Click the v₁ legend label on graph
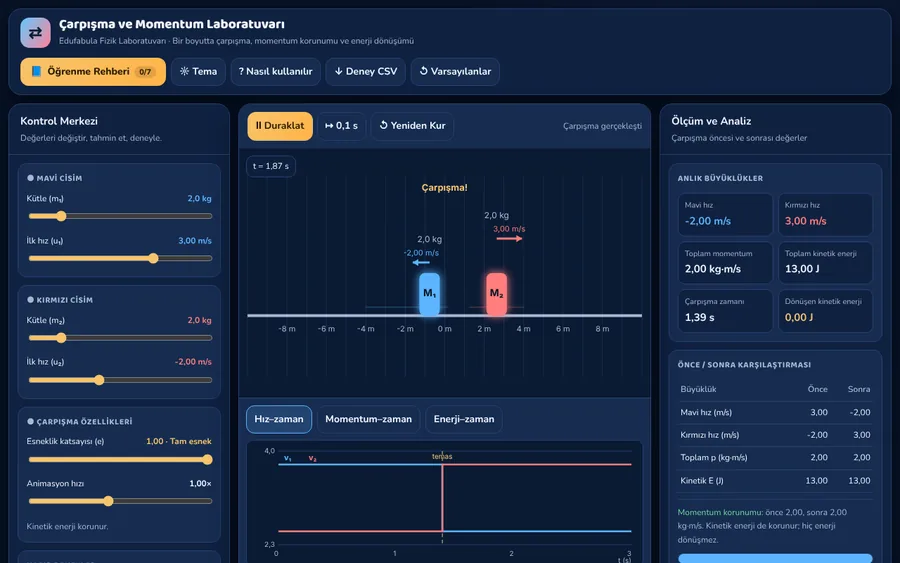 point(288,459)
